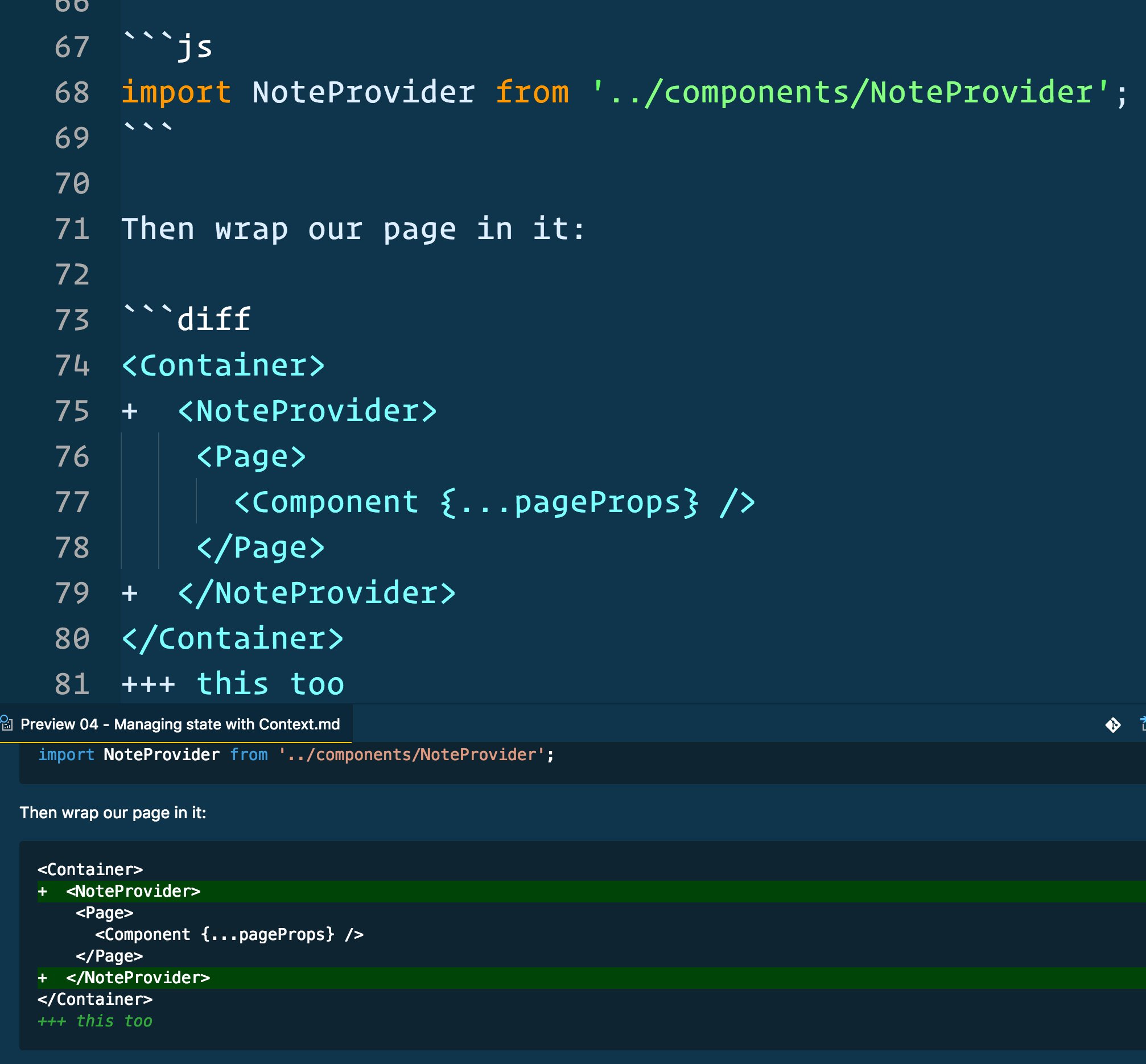Click the opening <Container> line in the preview code block
The image size is (1146, 1064).
coord(90,869)
